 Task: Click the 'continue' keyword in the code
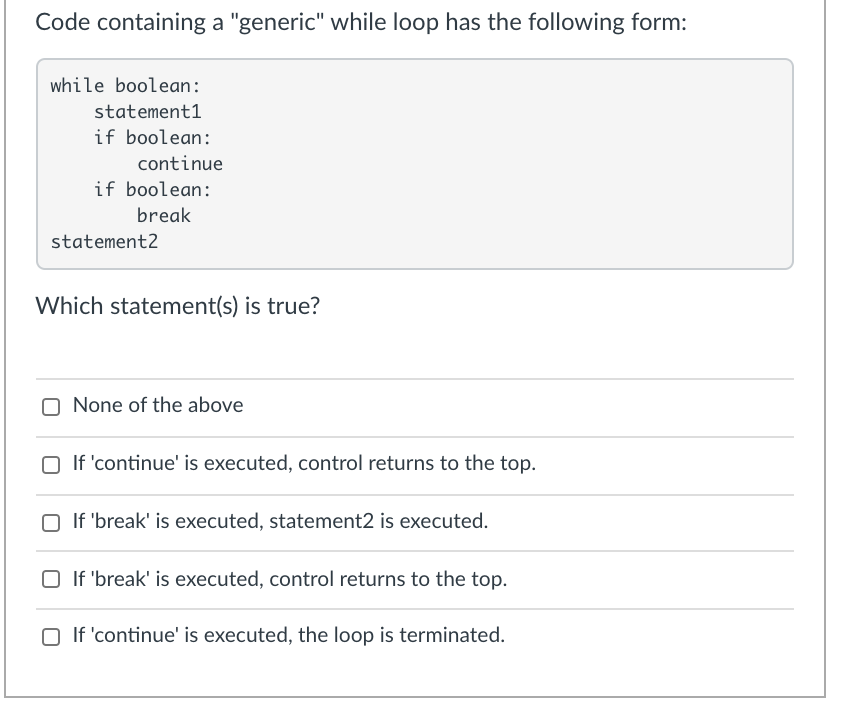tap(181, 163)
